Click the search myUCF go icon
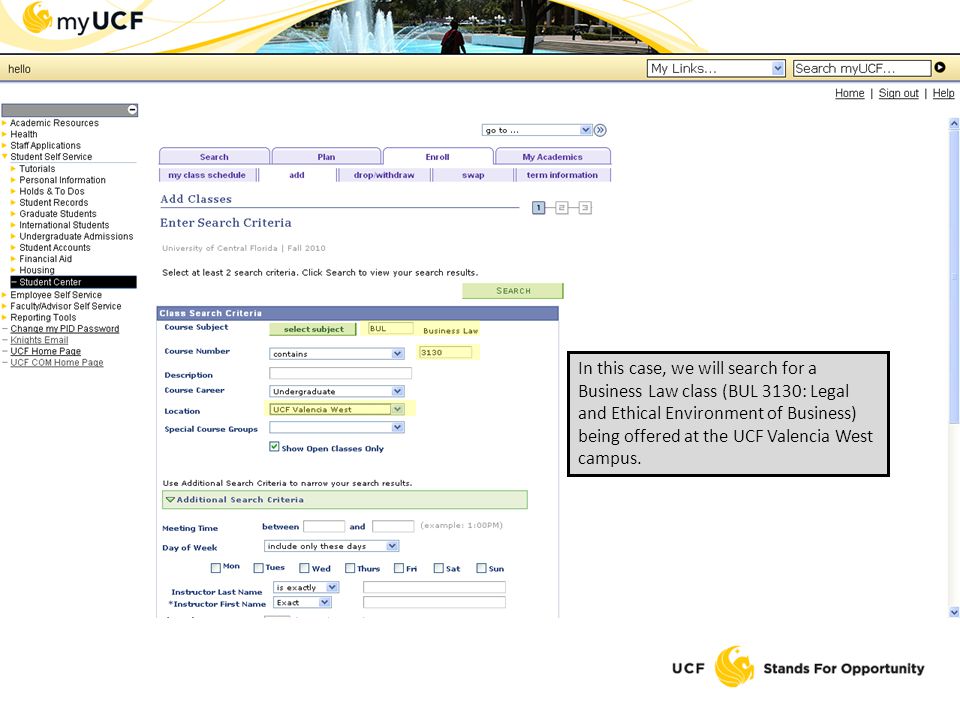This screenshot has height=720, width=960. click(x=940, y=67)
